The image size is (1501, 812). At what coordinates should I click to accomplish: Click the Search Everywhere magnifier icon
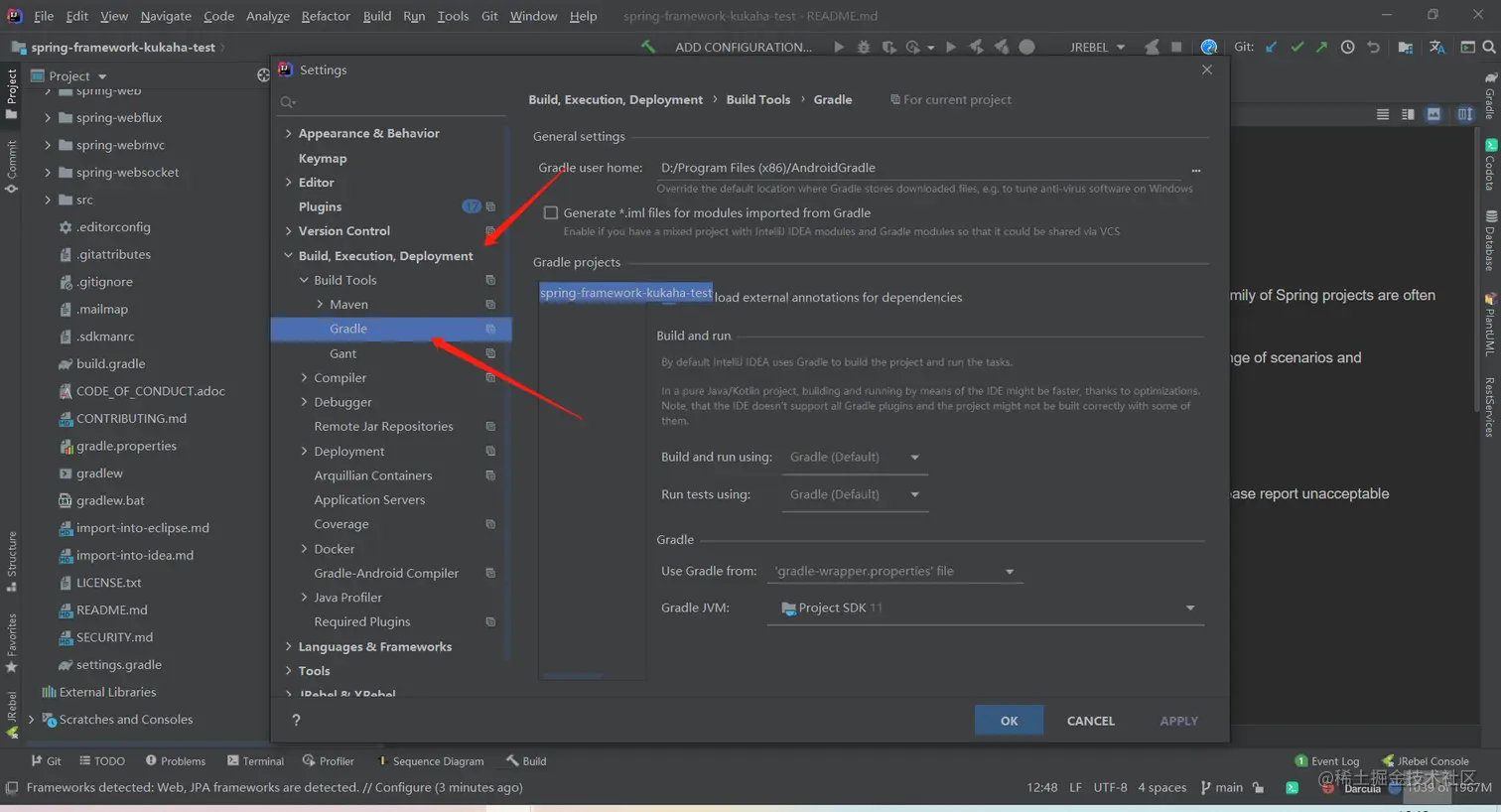point(1489,47)
